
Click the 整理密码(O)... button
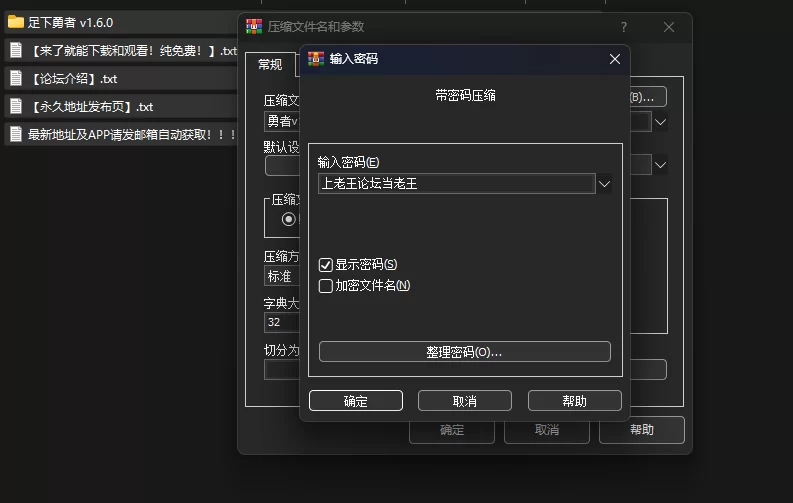point(464,352)
